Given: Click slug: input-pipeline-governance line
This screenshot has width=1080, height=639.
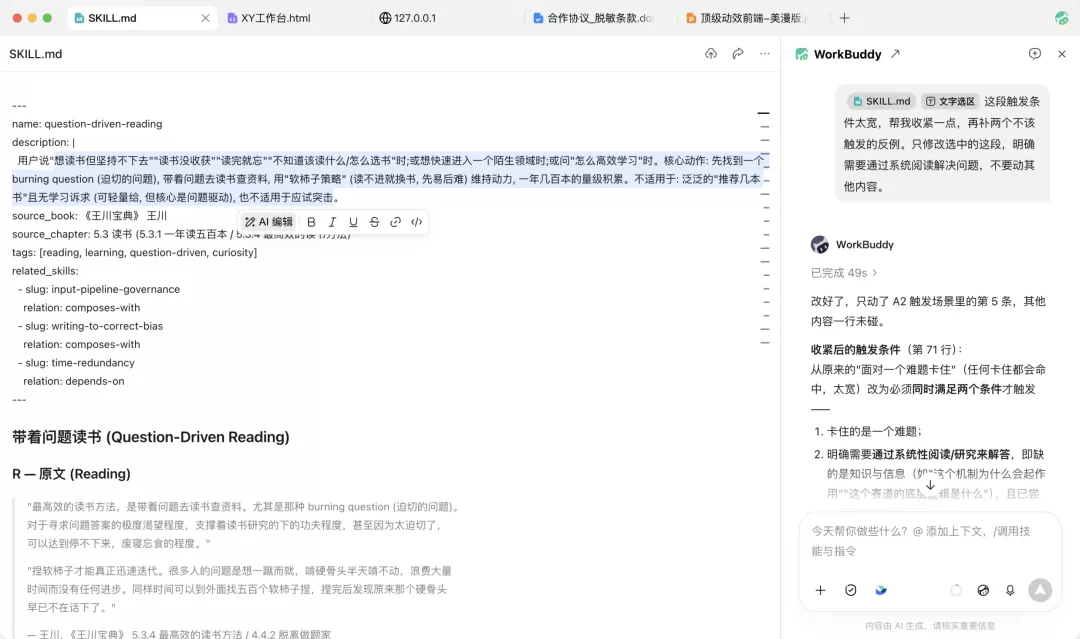Looking at the screenshot, I should pyautogui.click(x=99, y=289).
